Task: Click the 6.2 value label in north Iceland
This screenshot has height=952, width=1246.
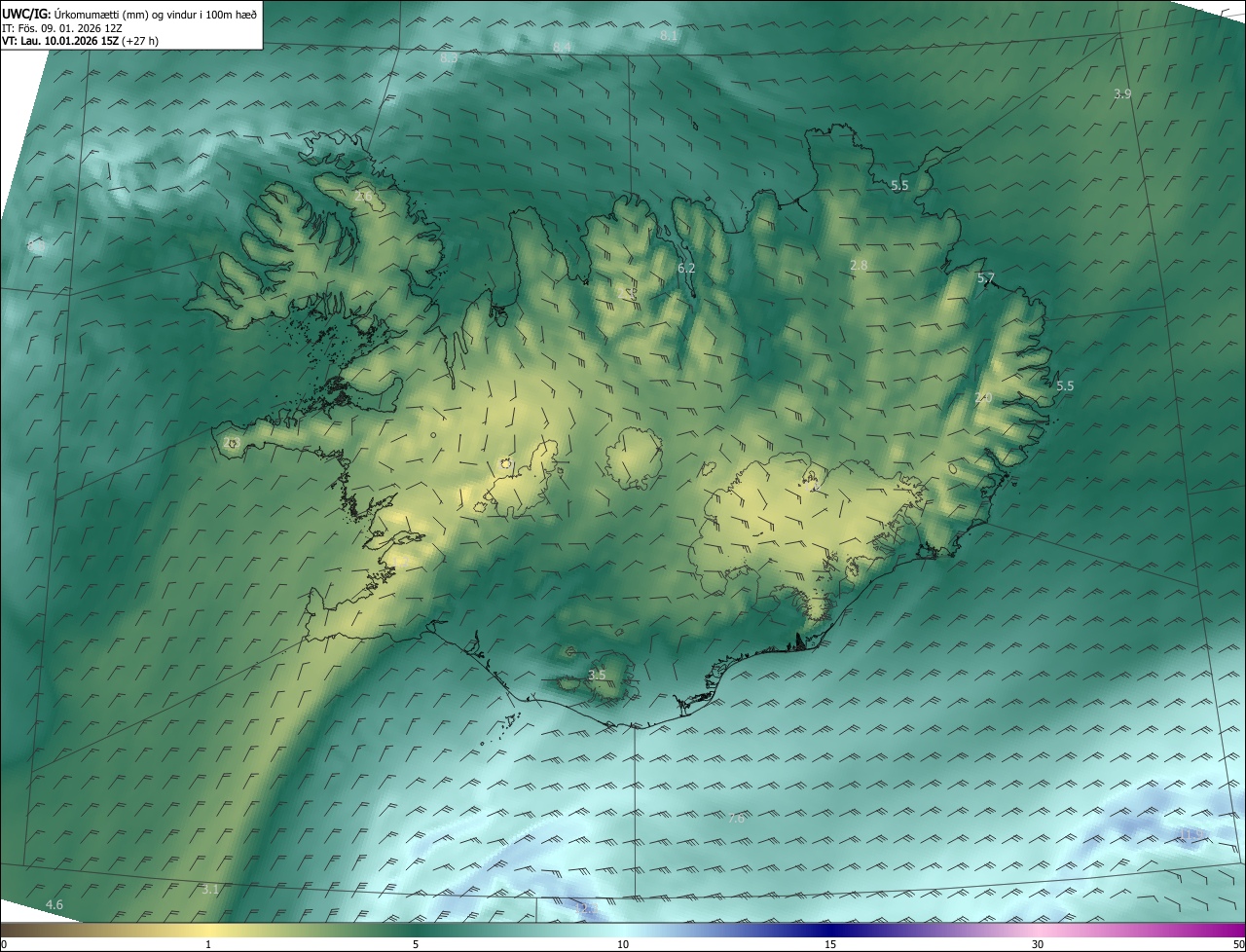Action: click(686, 268)
